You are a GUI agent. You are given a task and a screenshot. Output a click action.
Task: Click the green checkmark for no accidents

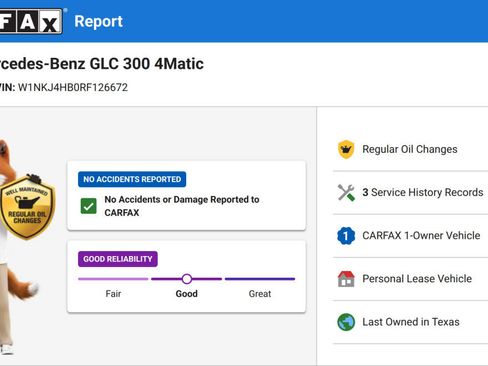click(89, 206)
